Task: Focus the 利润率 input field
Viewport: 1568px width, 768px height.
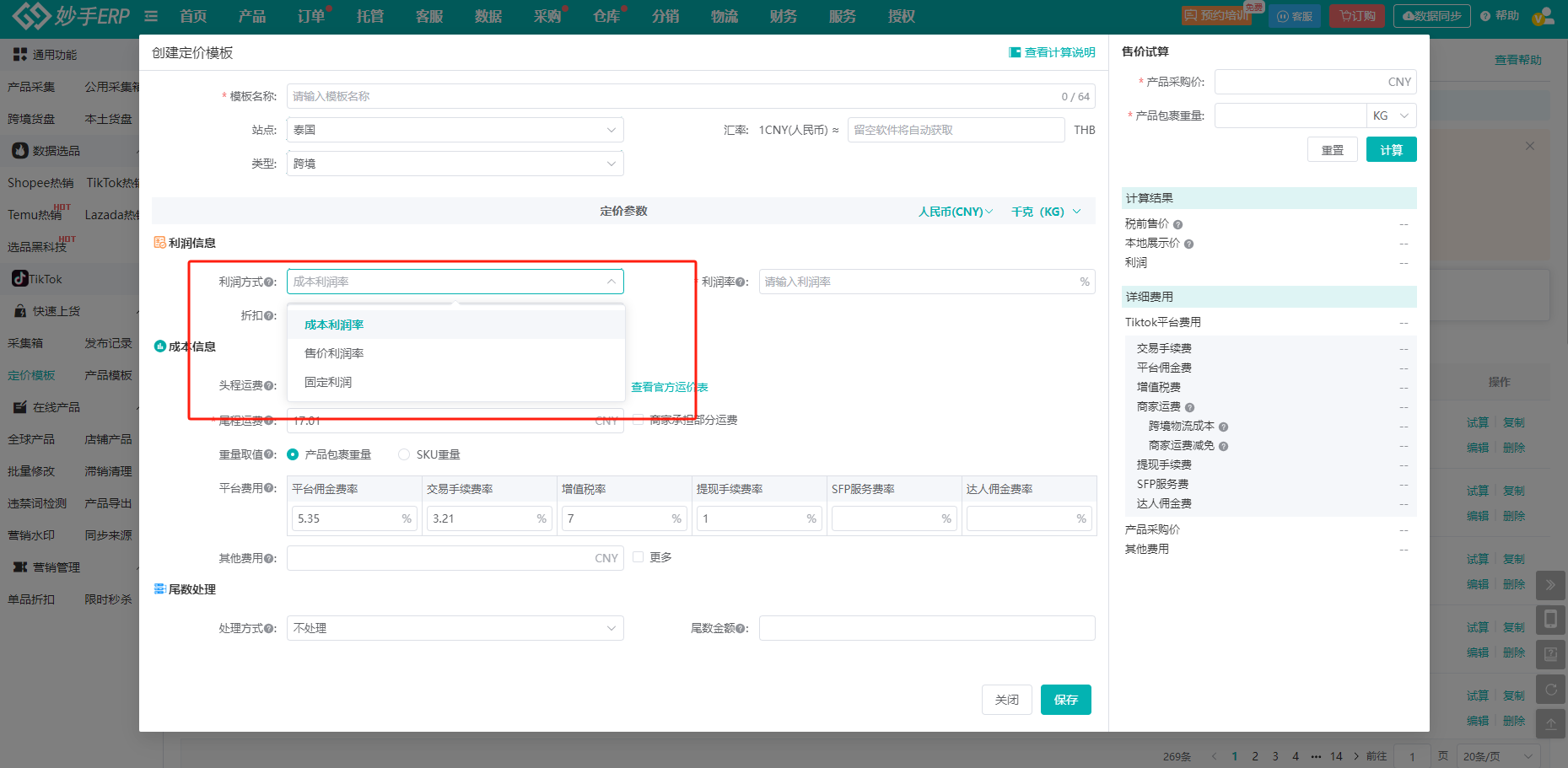Action: click(x=927, y=282)
